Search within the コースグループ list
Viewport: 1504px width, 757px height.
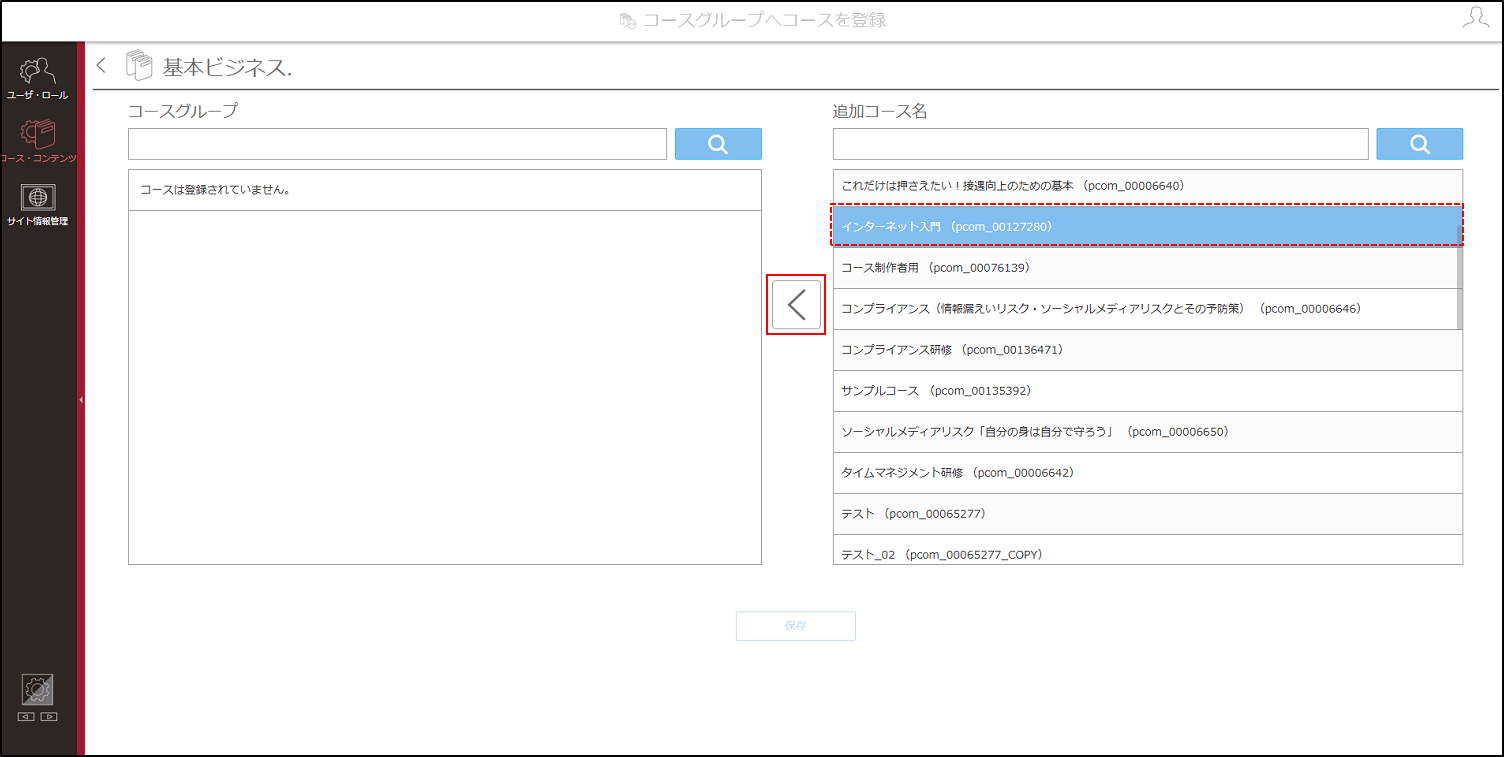point(718,144)
